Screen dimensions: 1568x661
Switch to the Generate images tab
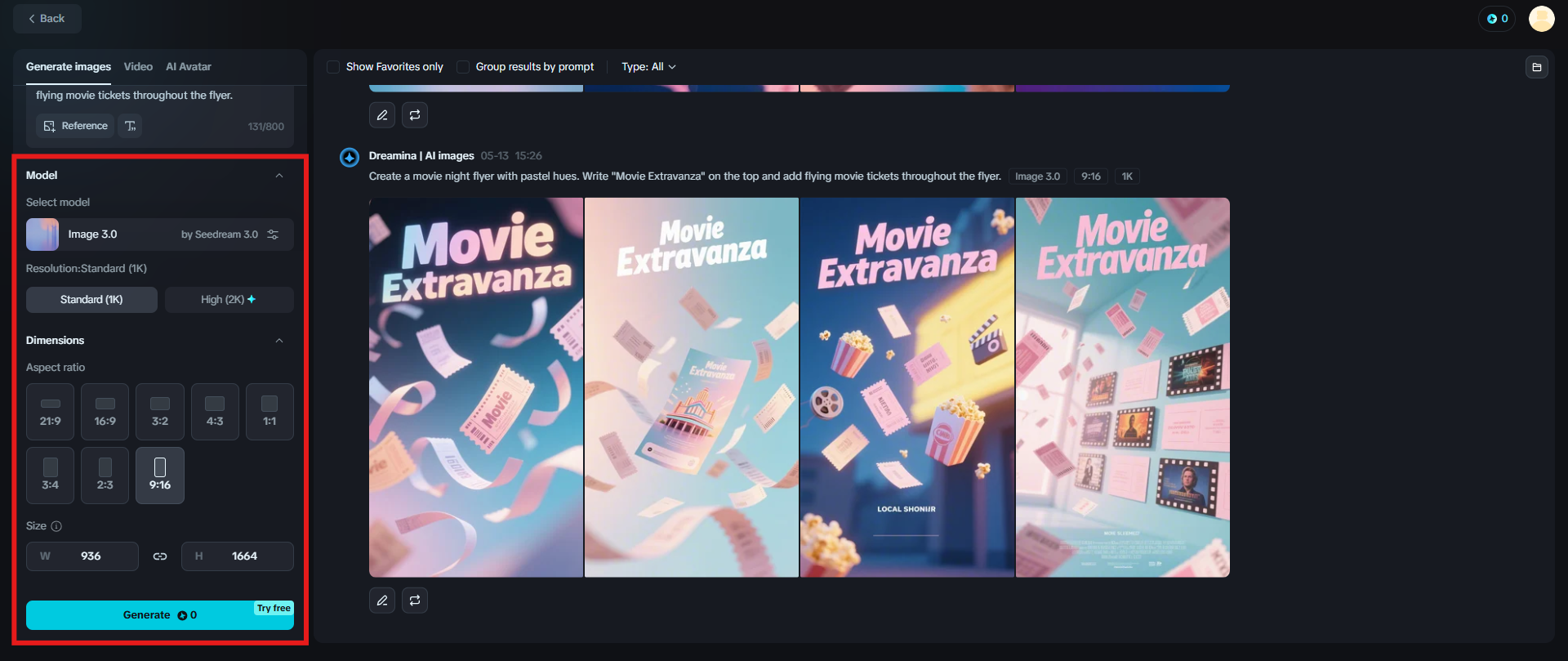click(69, 67)
